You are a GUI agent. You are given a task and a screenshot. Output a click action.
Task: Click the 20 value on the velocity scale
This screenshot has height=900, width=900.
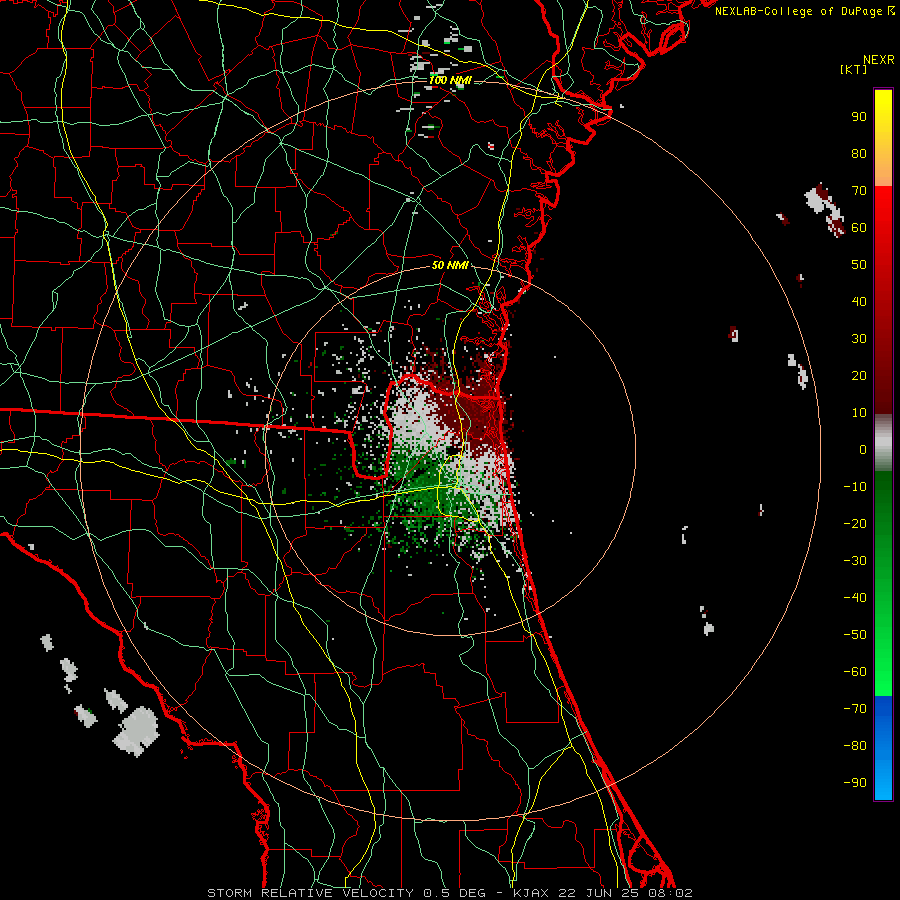(x=859, y=376)
